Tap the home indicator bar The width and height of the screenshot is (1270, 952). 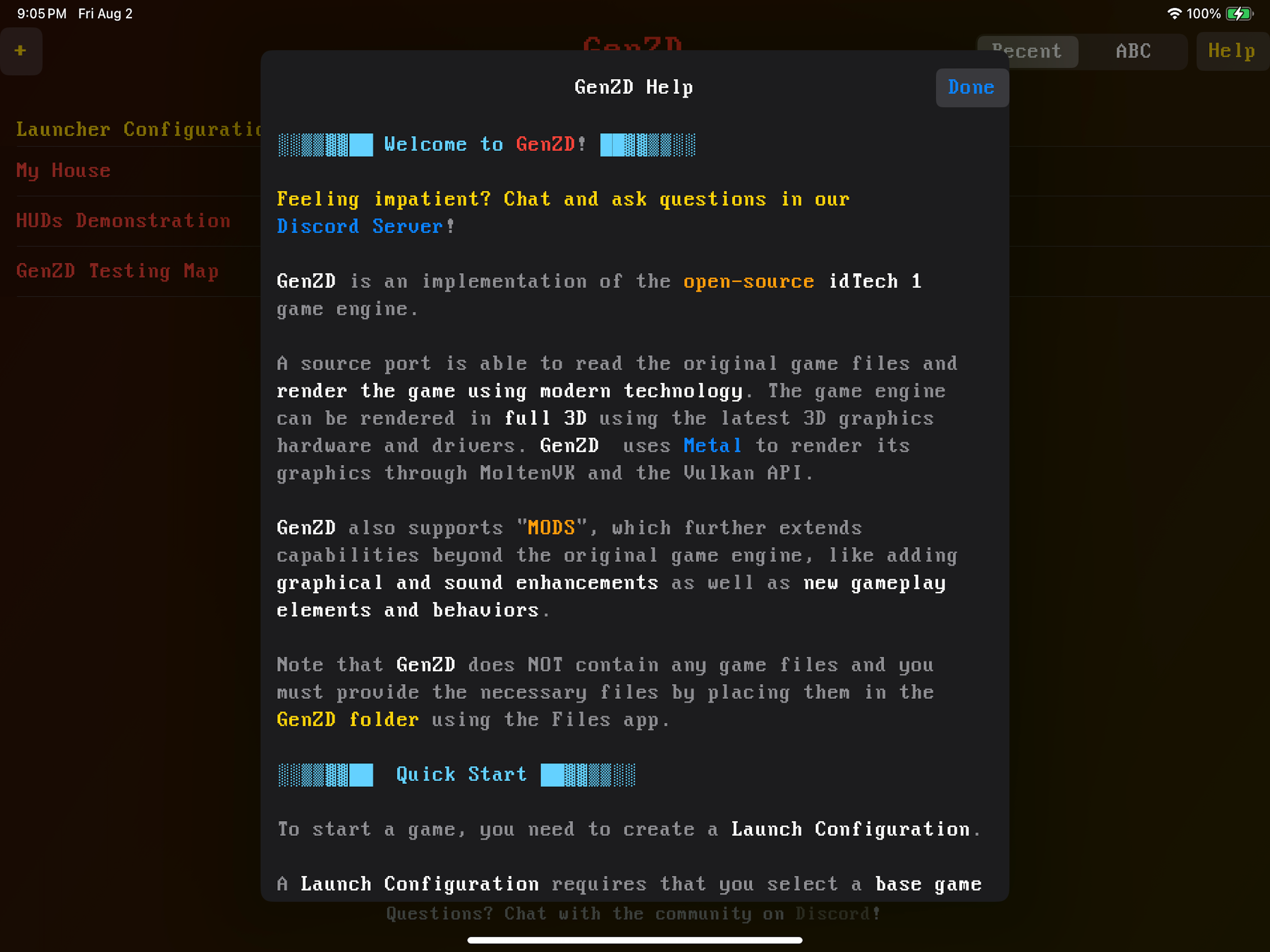(x=635, y=940)
